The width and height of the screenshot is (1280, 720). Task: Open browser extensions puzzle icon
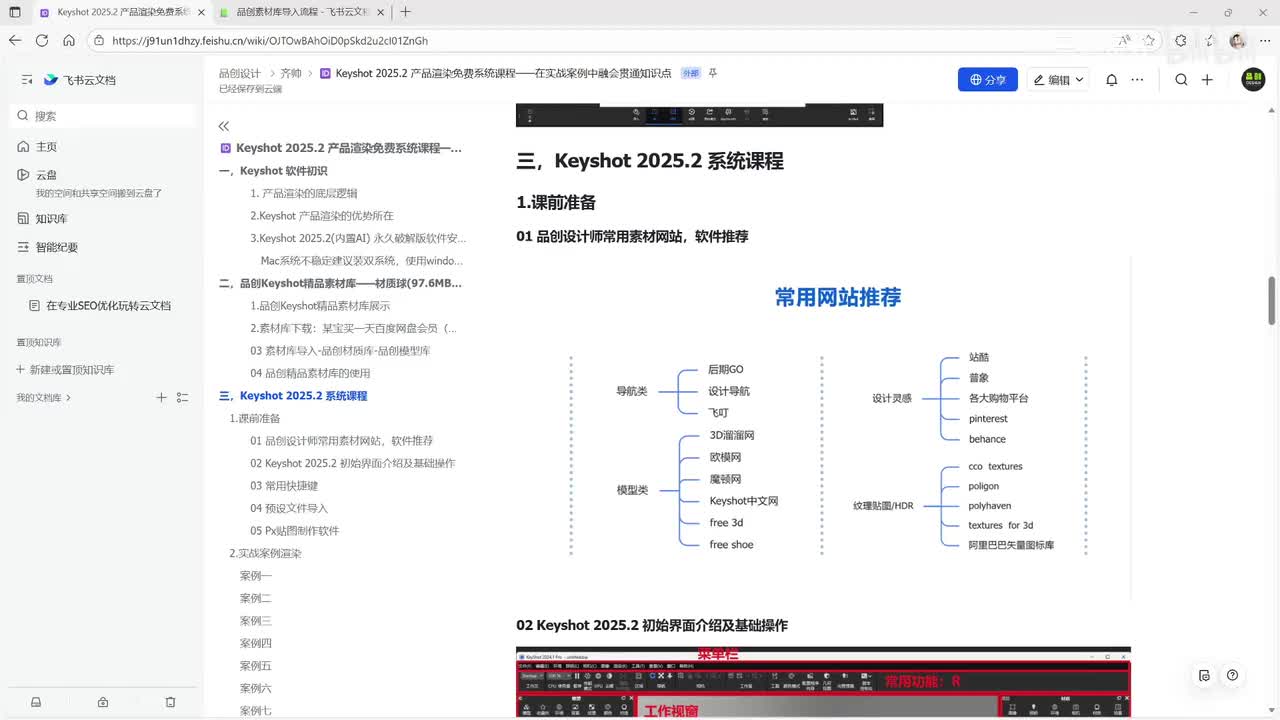1181,41
